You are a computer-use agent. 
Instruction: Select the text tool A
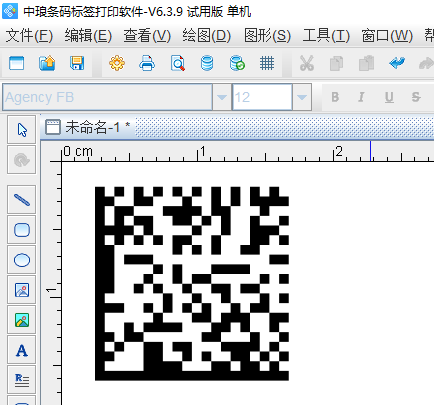[x=22, y=350]
